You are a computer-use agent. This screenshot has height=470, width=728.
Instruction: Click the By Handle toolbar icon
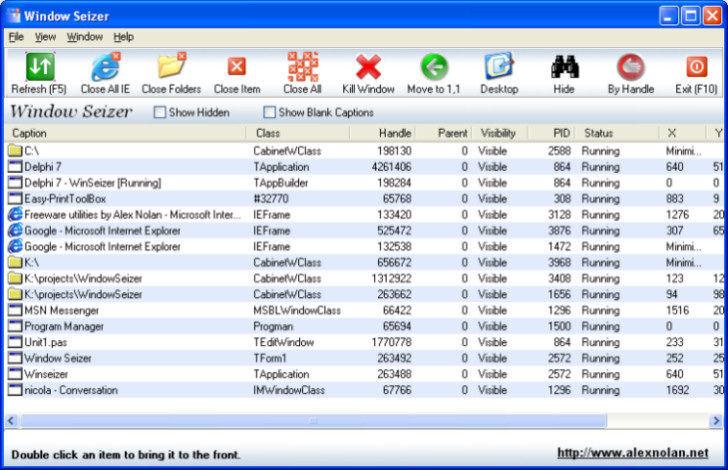(630, 67)
